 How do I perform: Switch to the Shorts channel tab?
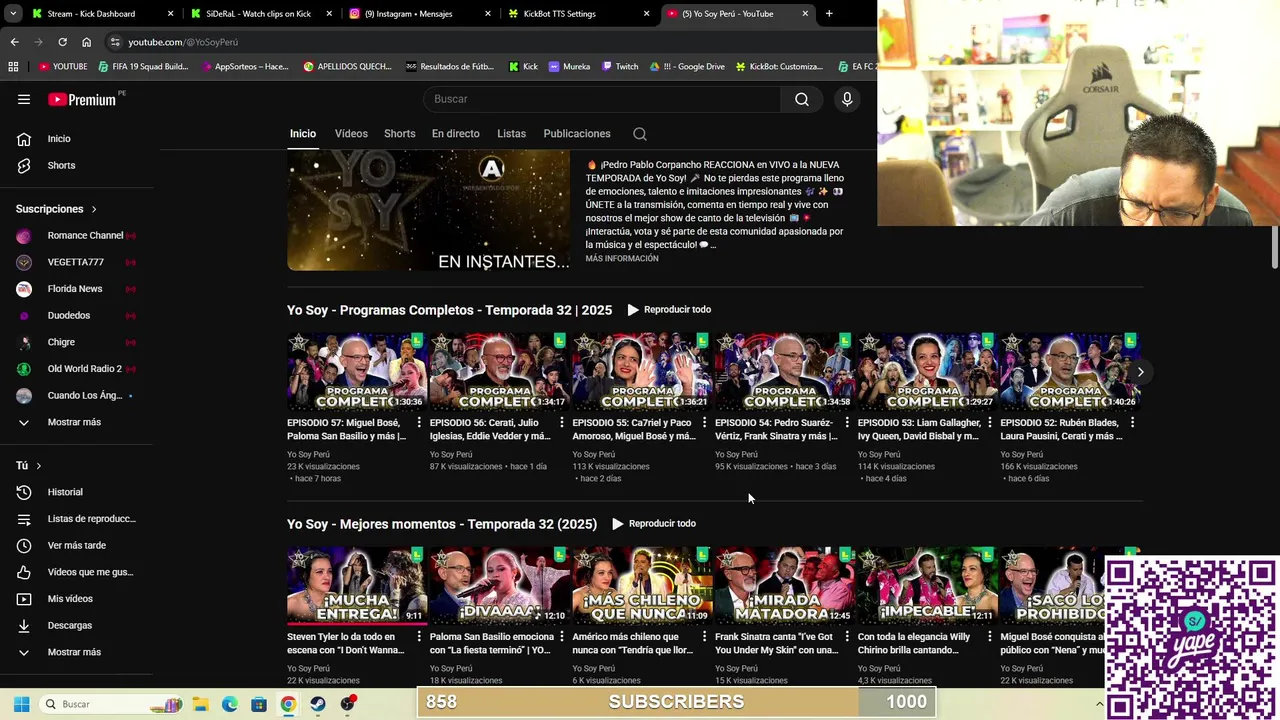(399, 134)
